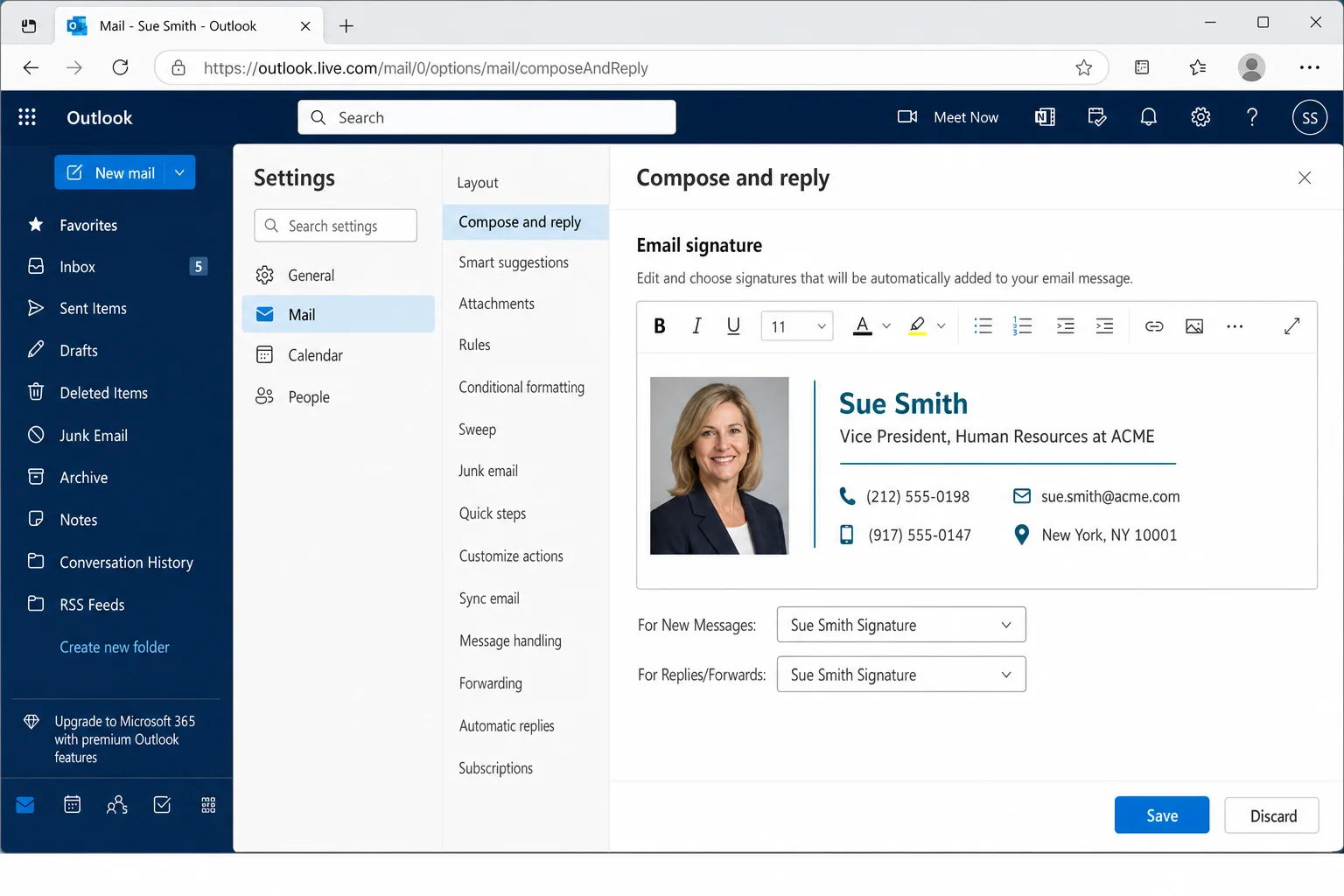Open OneNote feed icon
The width and height of the screenshot is (1344, 896).
click(x=1045, y=117)
